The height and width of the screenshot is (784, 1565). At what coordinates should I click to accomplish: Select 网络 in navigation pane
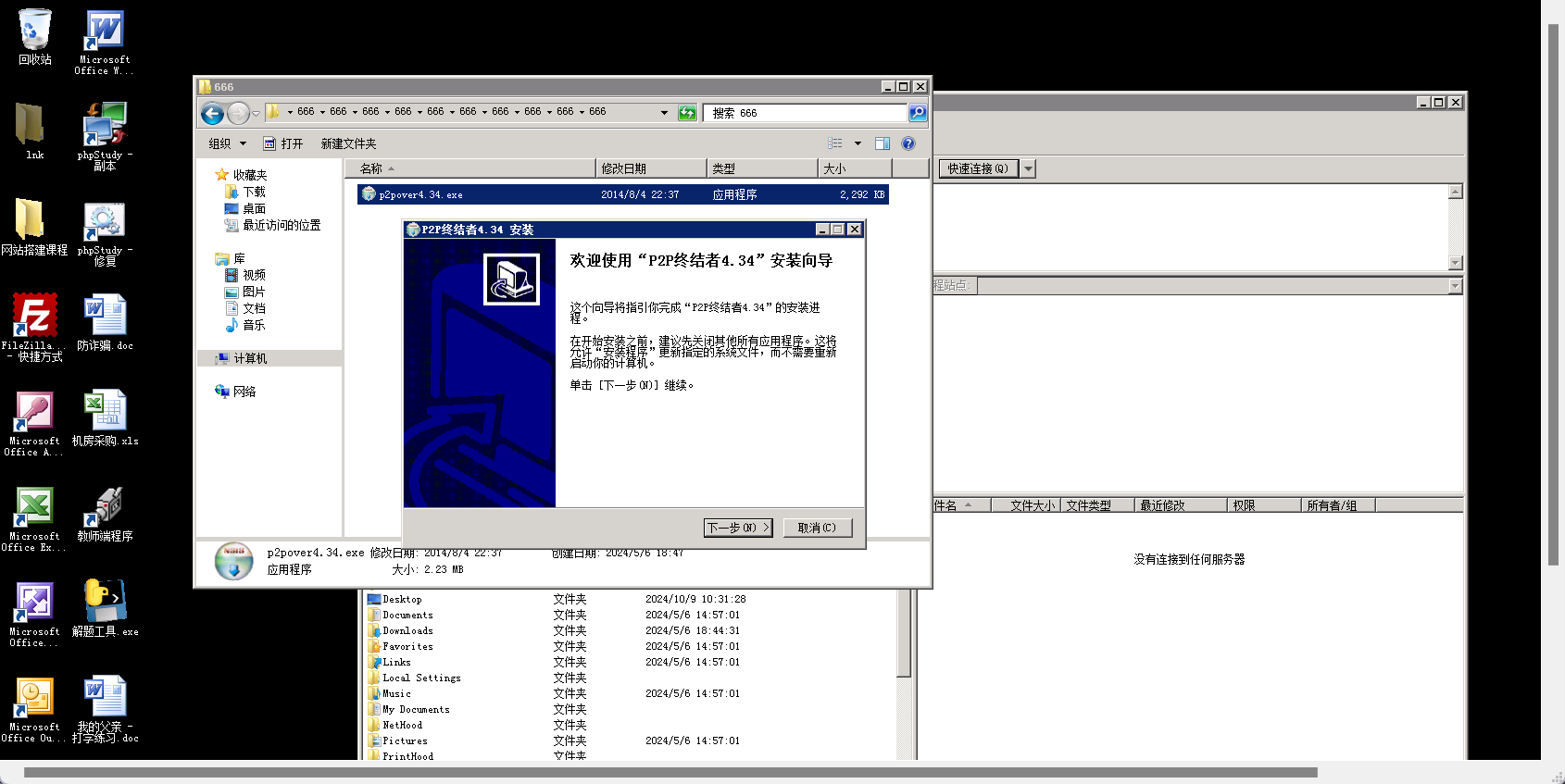tap(236, 392)
